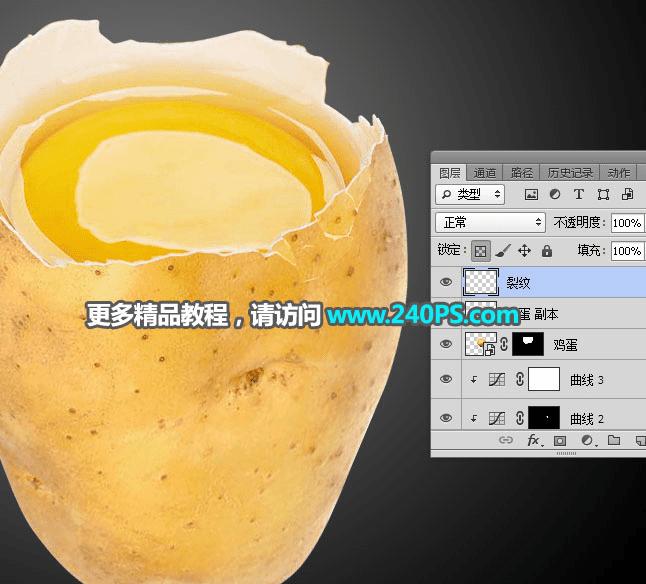Click the 不透明度 100% field

(627, 223)
